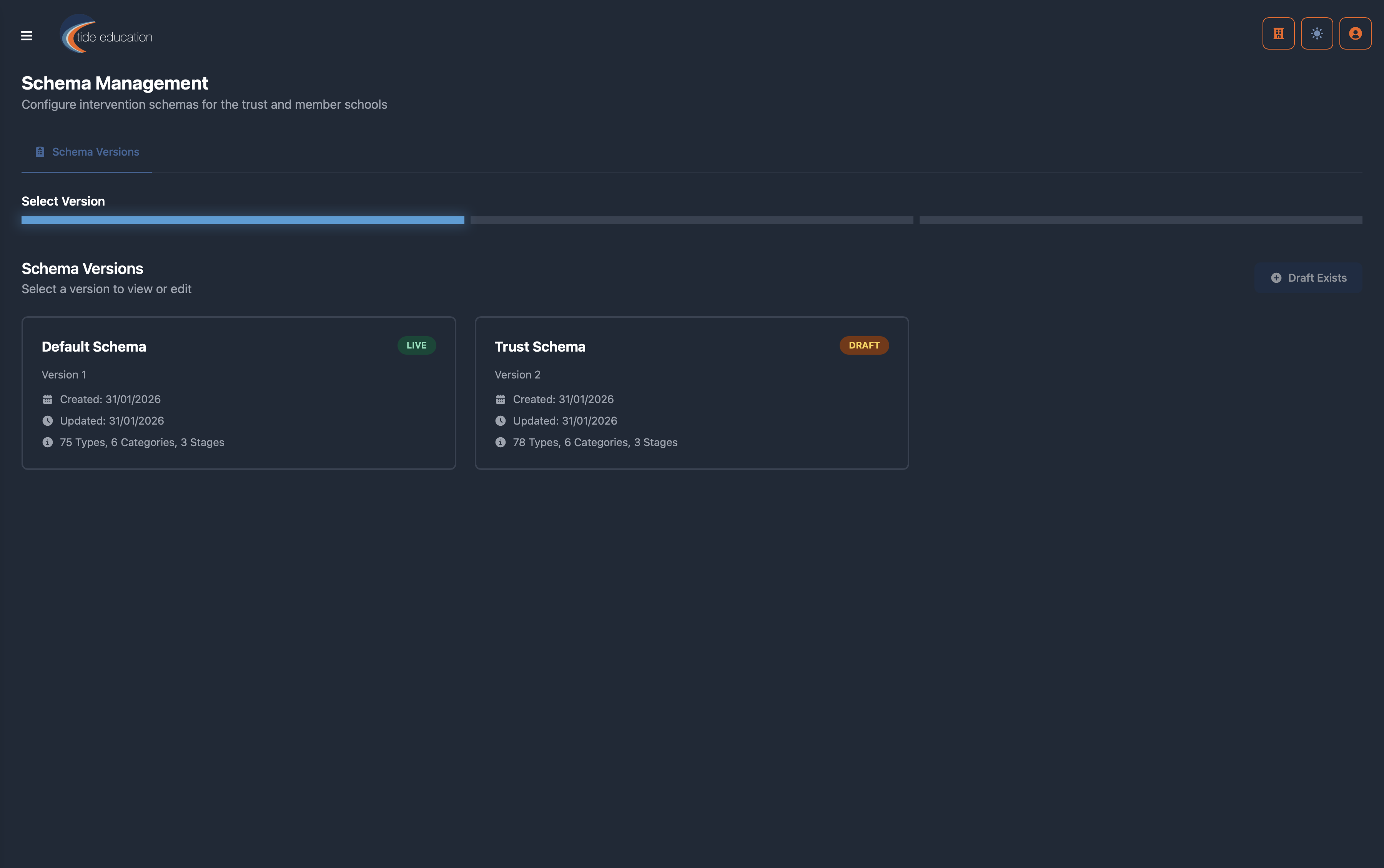Image resolution: width=1384 pixels, height=868 pixels.
Task: Select the Default Schema Version 1 card
Action: (238, 393)
